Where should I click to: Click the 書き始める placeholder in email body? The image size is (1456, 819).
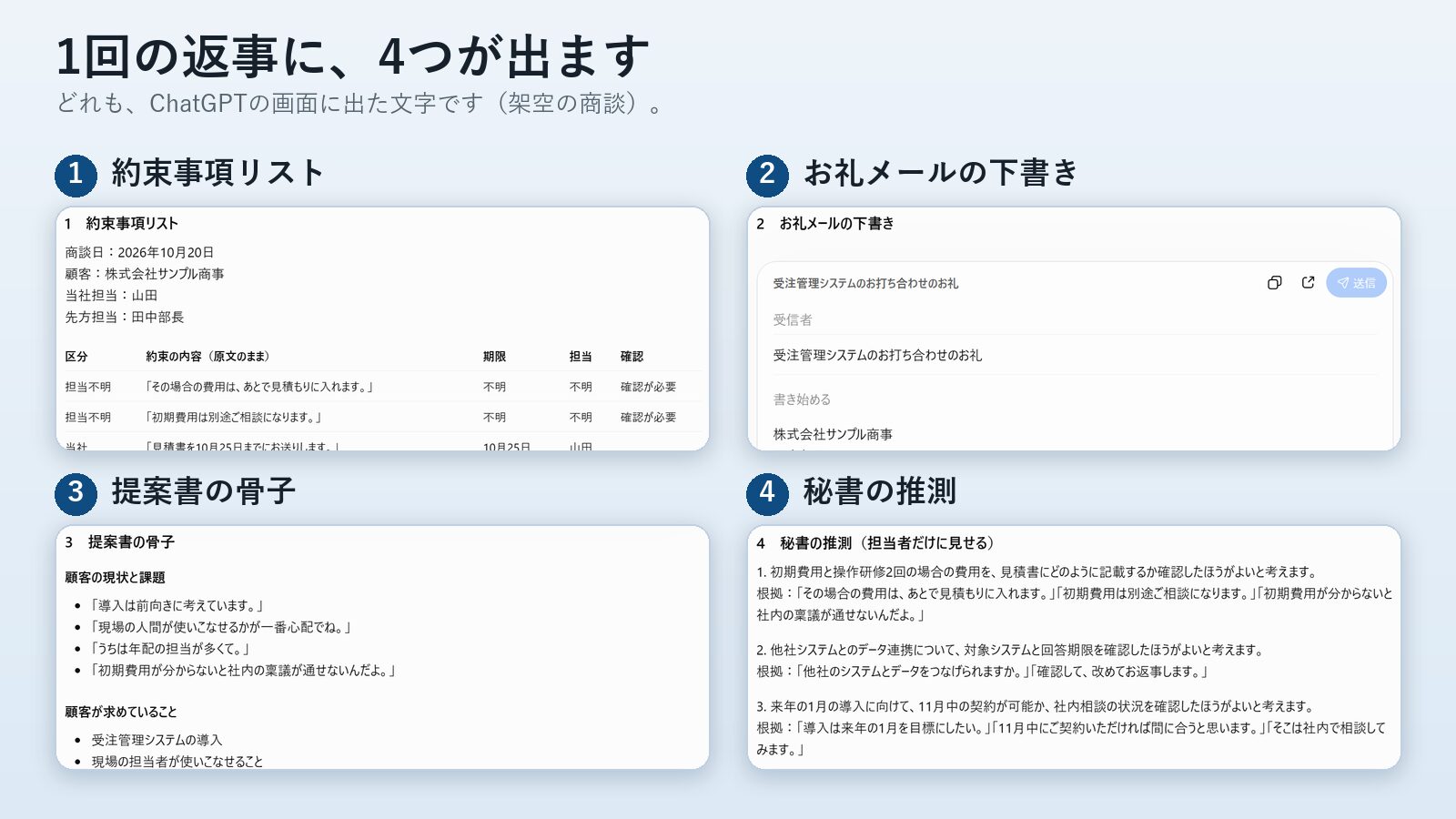pos(802,399)
